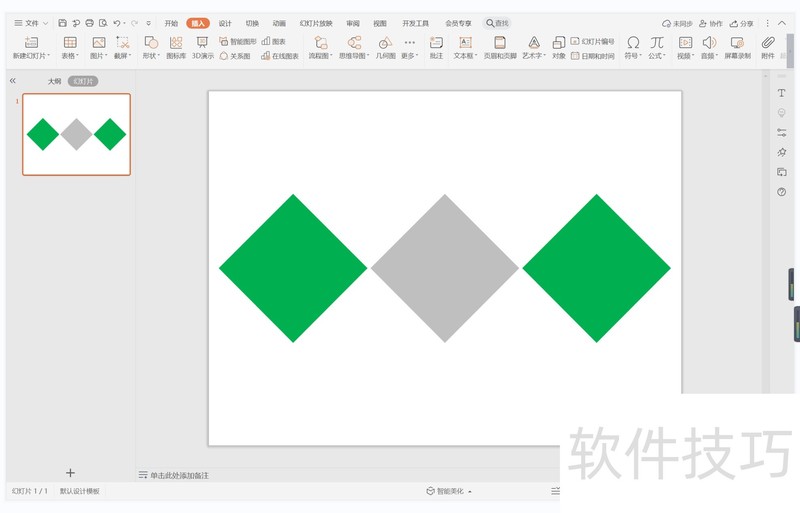This screenshot has width=800, height=513.
Task: Select the gray diamond shape on slide
Action: coord(445,268)
